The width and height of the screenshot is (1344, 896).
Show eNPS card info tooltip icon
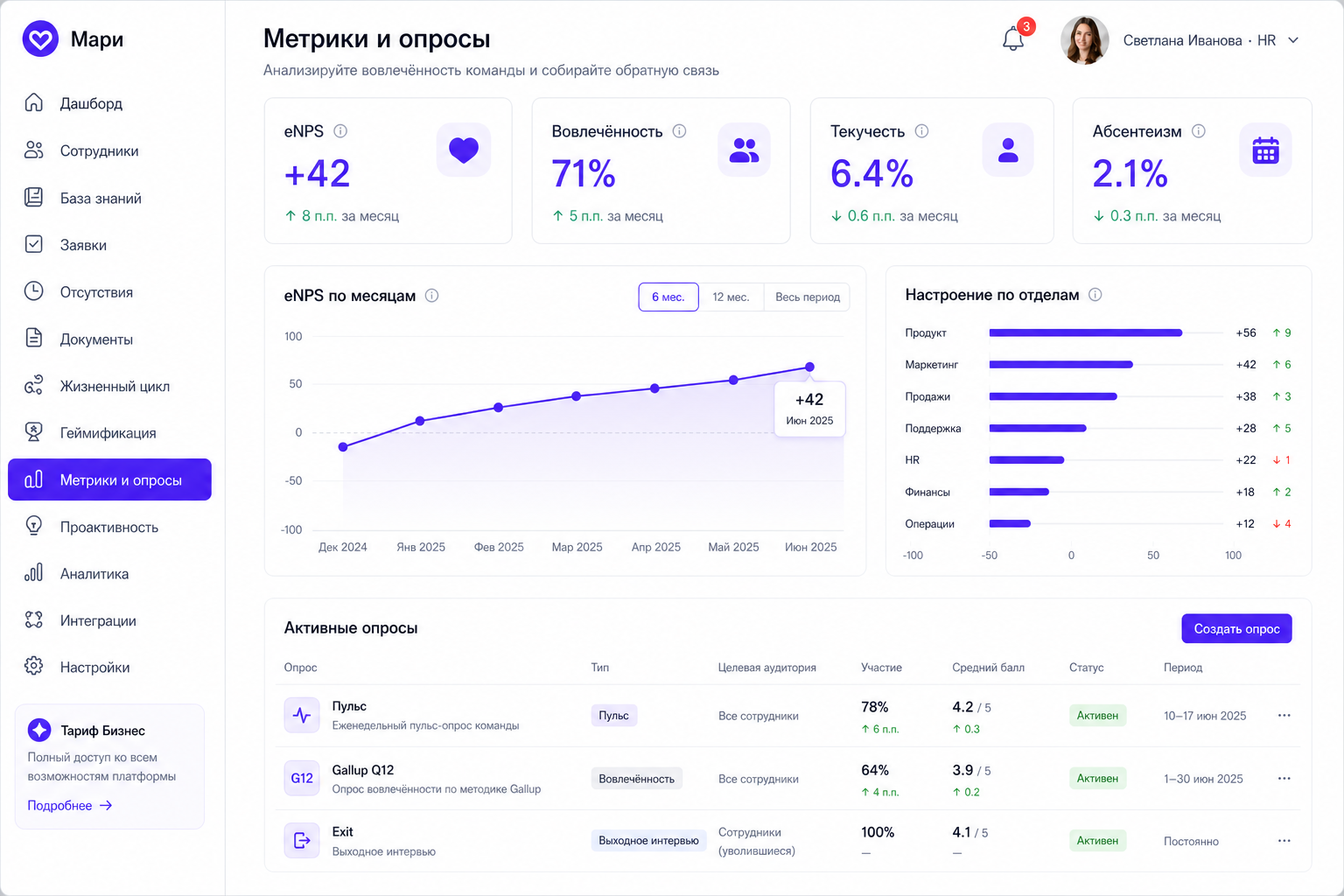[340, 131]
